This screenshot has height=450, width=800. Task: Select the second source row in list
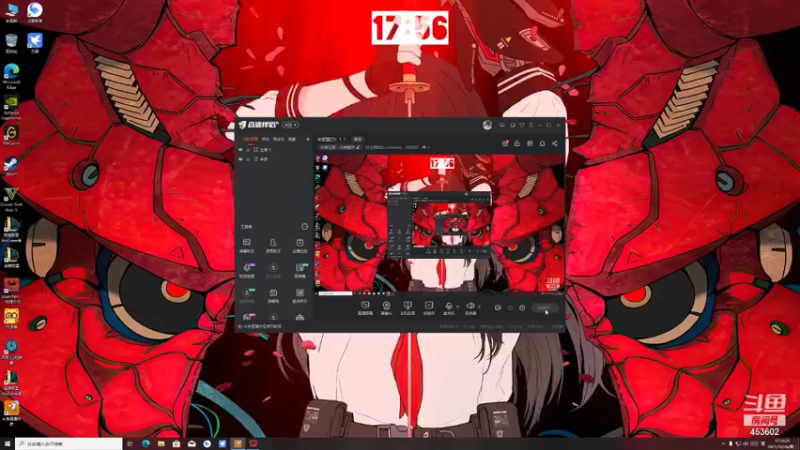pos(274,159)
